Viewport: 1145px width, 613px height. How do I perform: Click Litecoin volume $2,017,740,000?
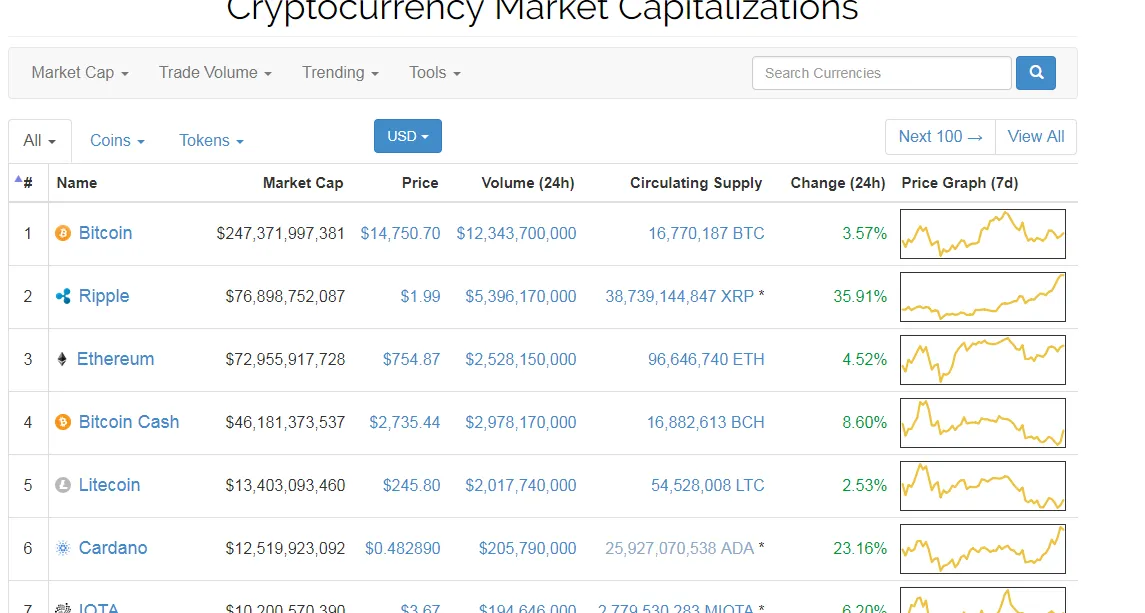521,484
